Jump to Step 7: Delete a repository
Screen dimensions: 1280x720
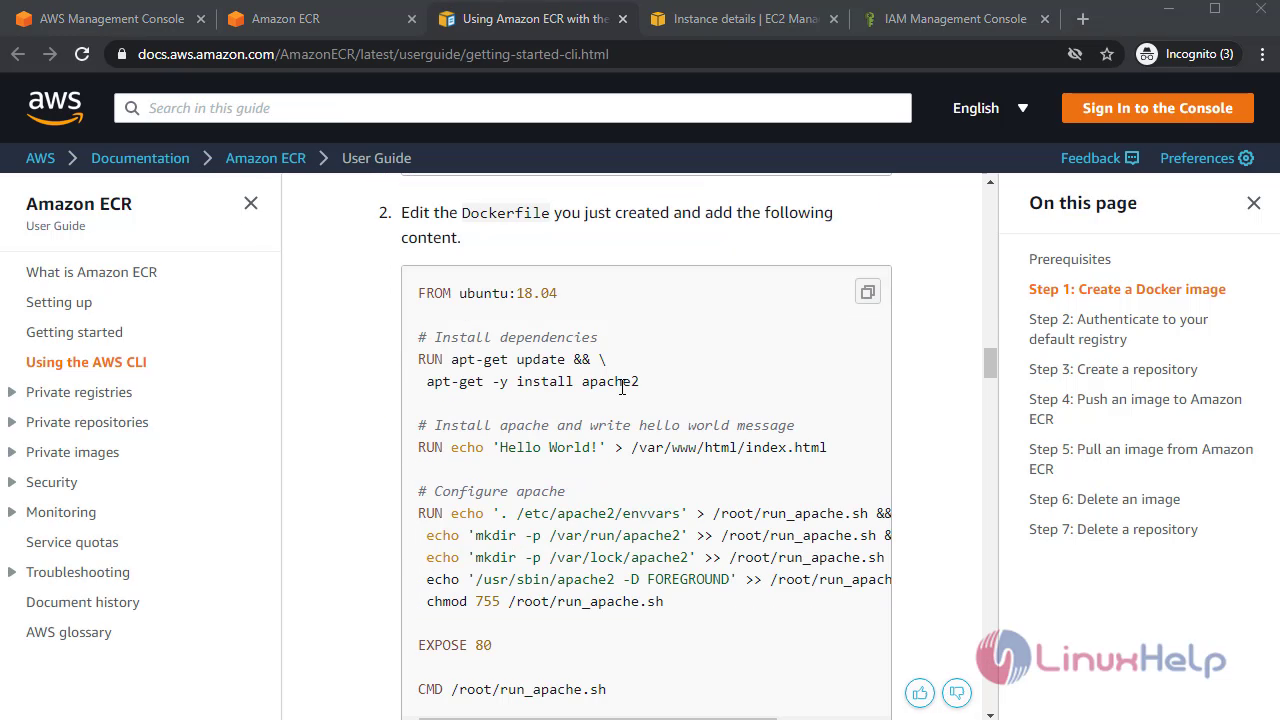[1113, 529]
